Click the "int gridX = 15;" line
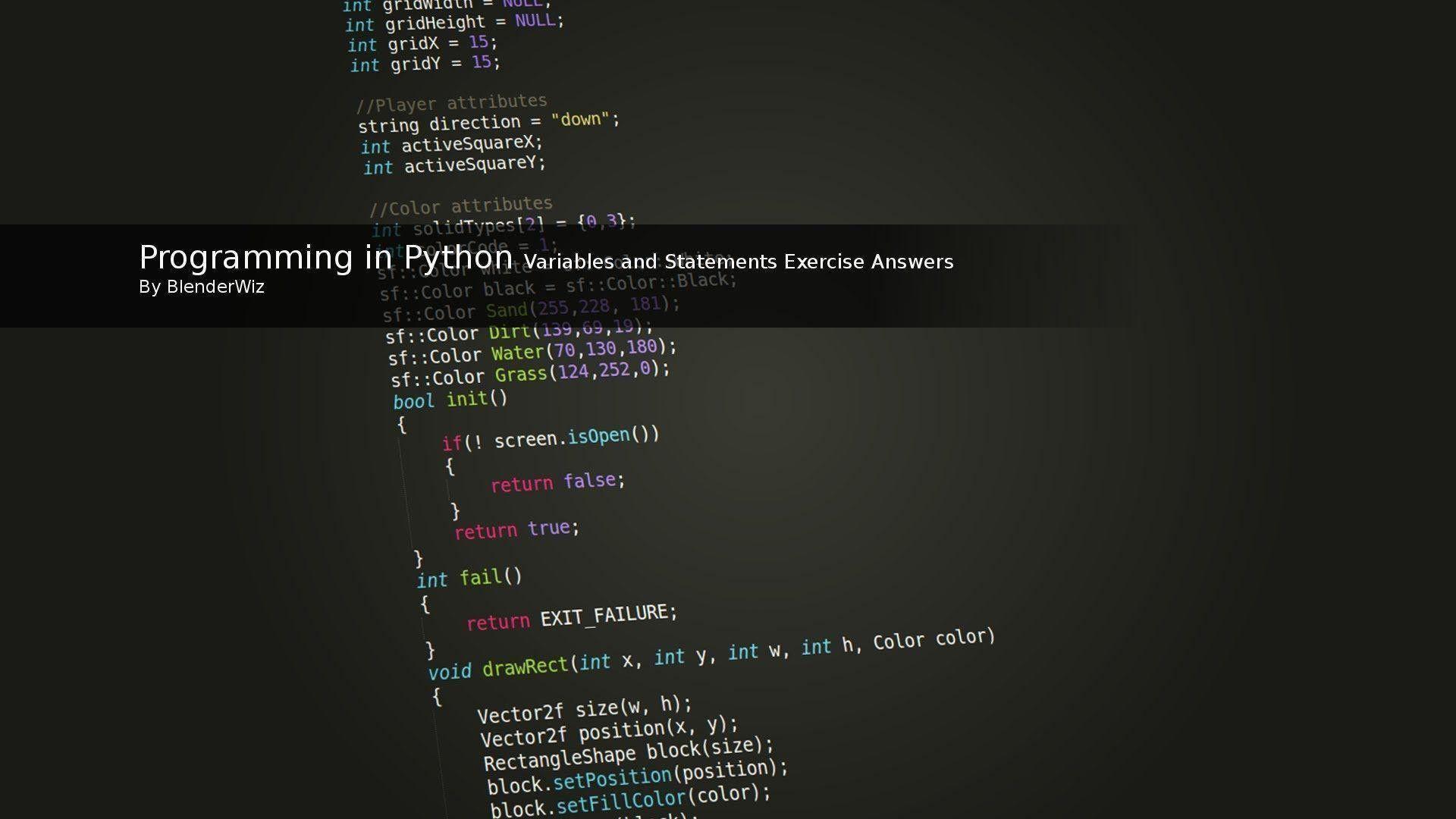This screenshot has width=1456, height=819. tap(422, 43)
